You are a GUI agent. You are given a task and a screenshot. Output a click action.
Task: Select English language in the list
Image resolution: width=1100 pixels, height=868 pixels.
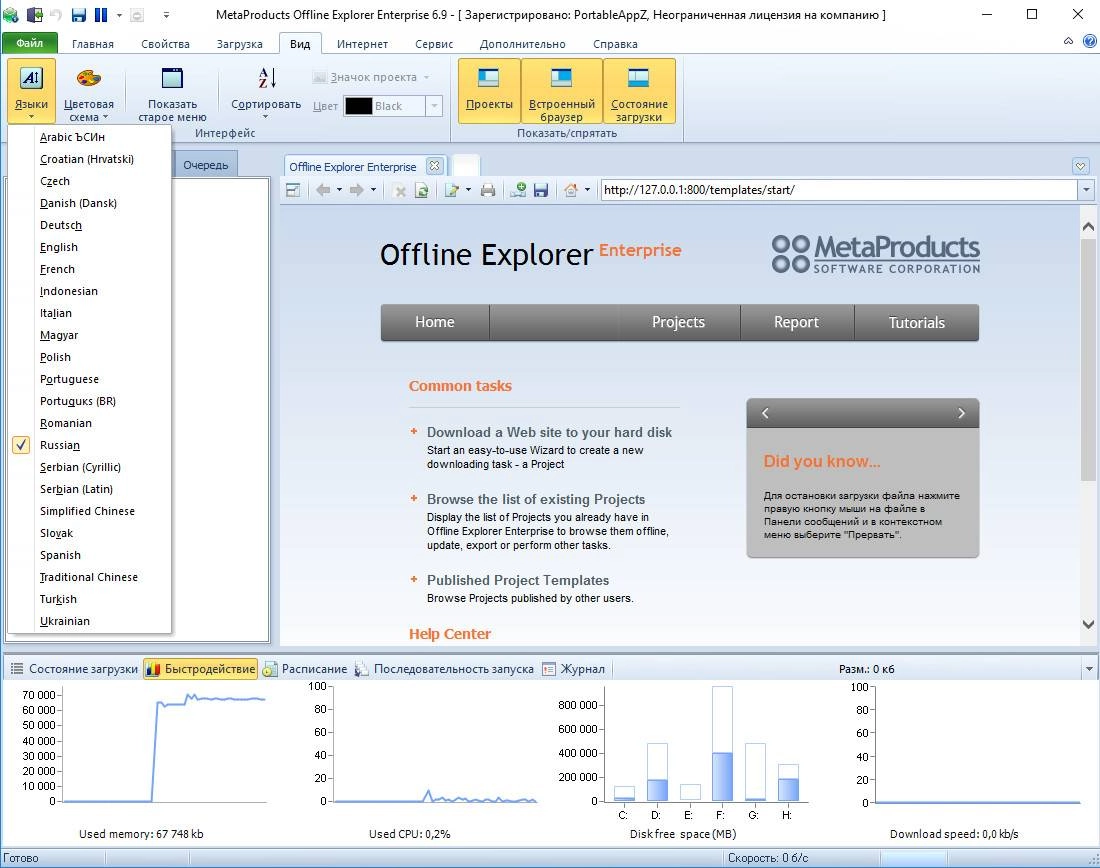(90, 247)
